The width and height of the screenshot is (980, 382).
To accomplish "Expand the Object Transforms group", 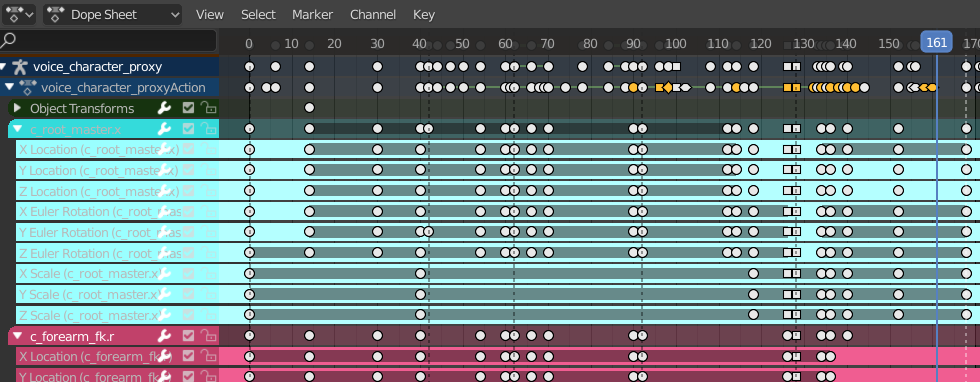I will click(18, 108).
